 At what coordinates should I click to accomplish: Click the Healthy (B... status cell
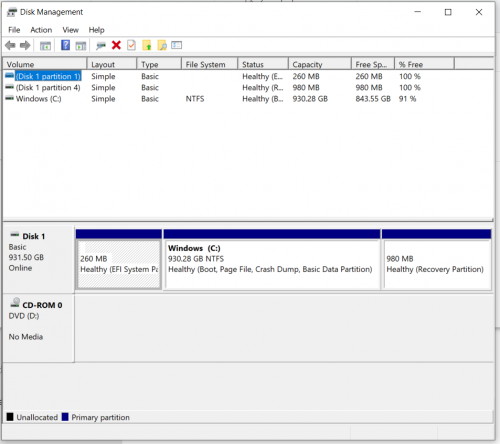coord(262,99)
